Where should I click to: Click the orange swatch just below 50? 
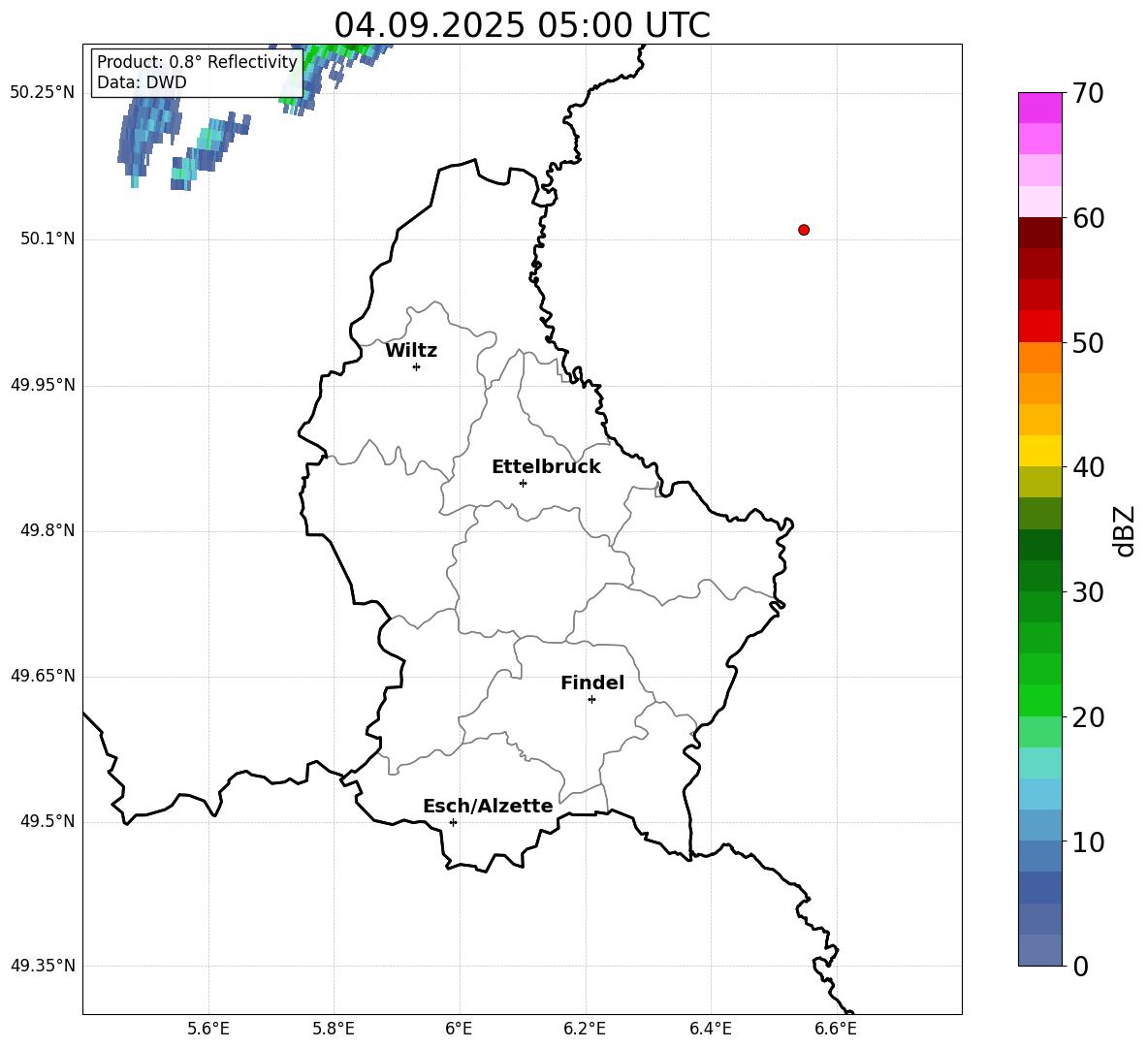pos(1040,358)
